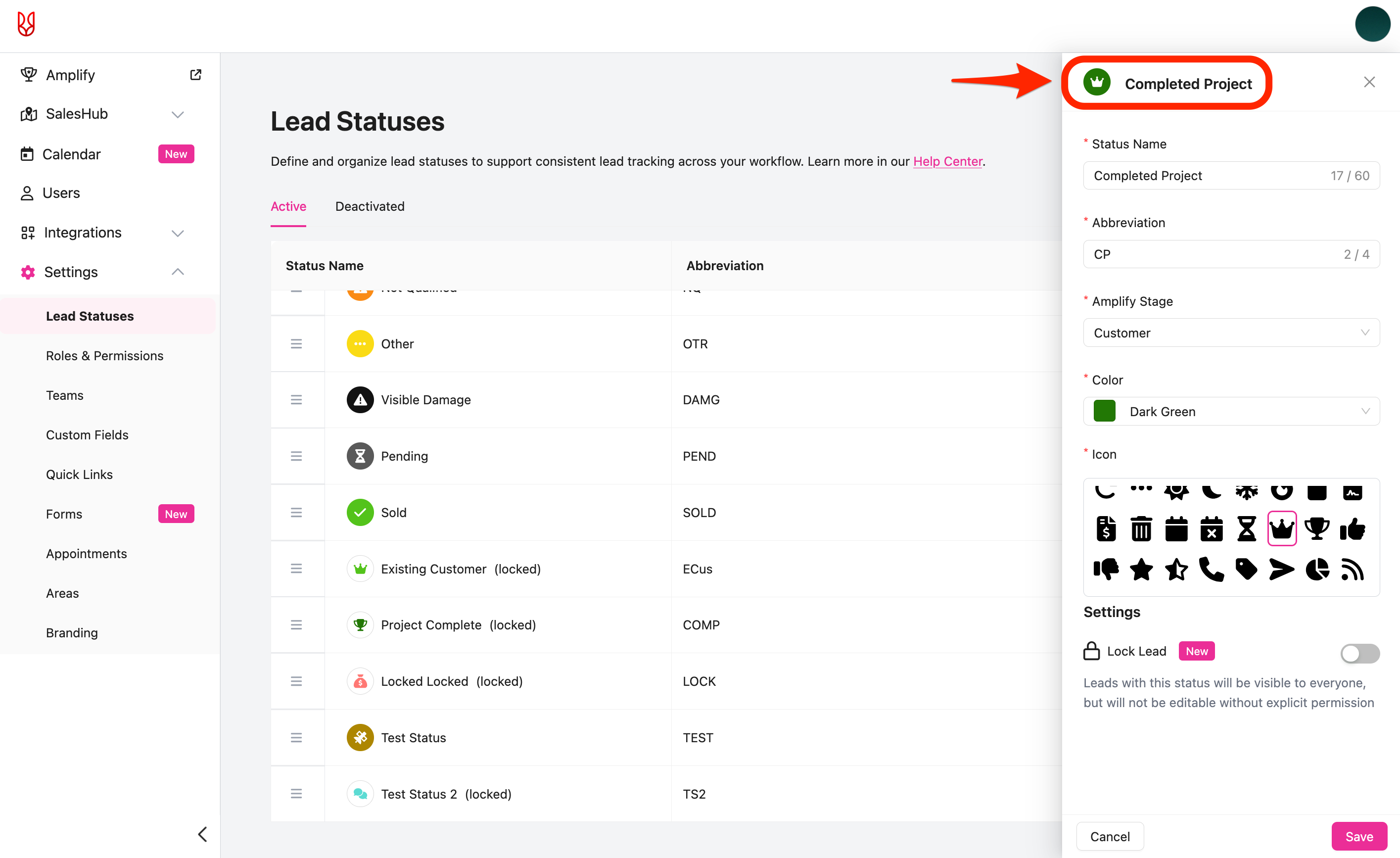Screen dimensions: 1400x858
Task: Open the Dark Green color dropdown
Action: (1231, 411)
